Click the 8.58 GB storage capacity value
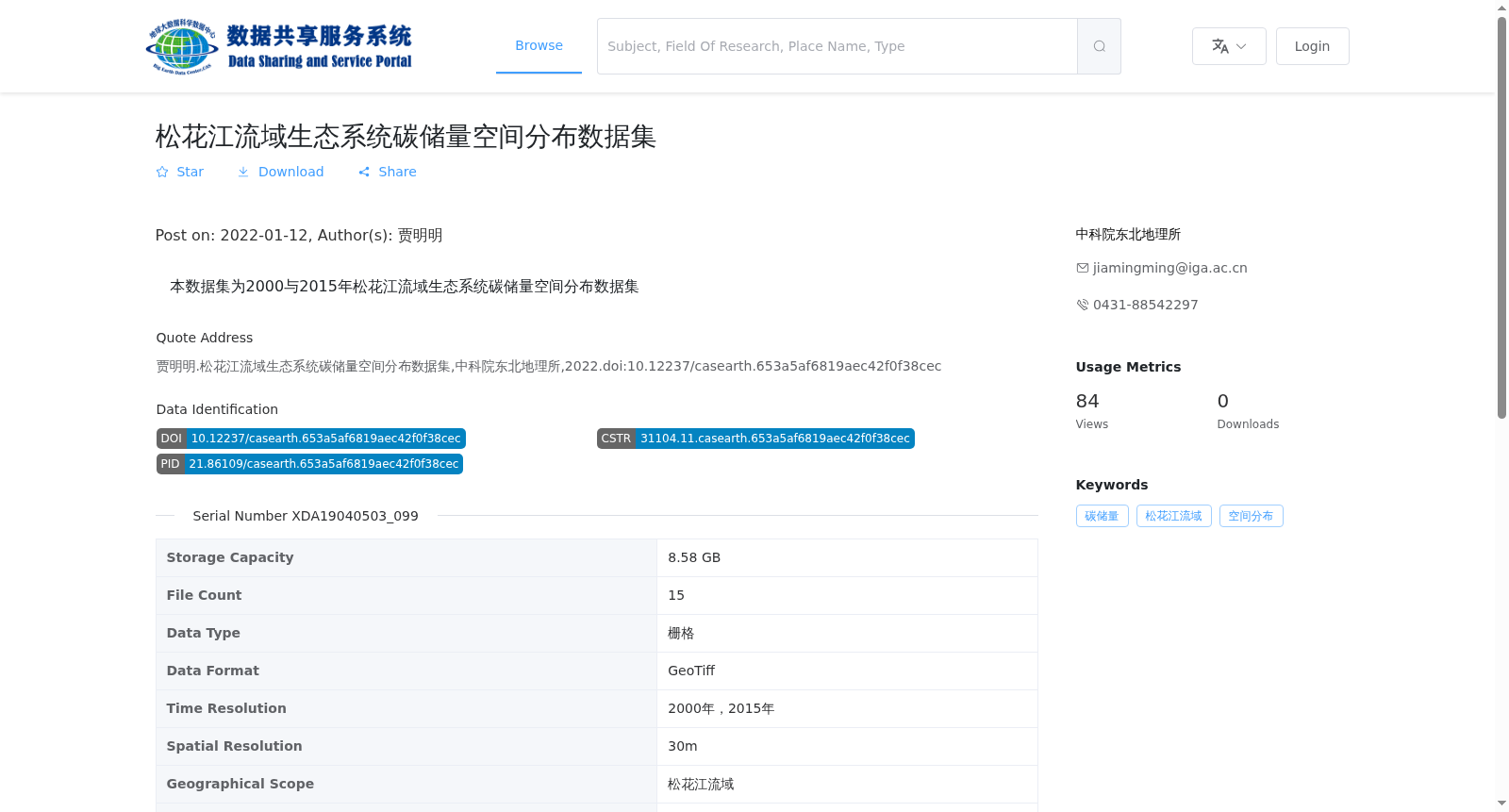 [x=694, y=557]
